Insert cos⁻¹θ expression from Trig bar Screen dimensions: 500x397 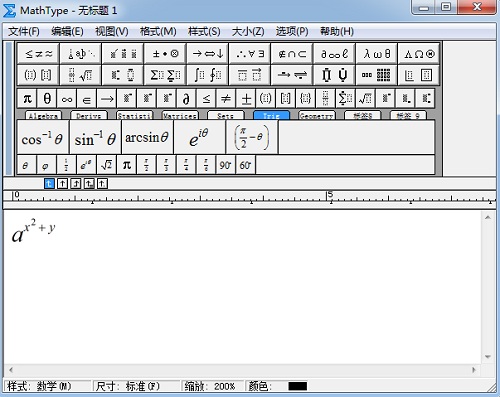42,137
